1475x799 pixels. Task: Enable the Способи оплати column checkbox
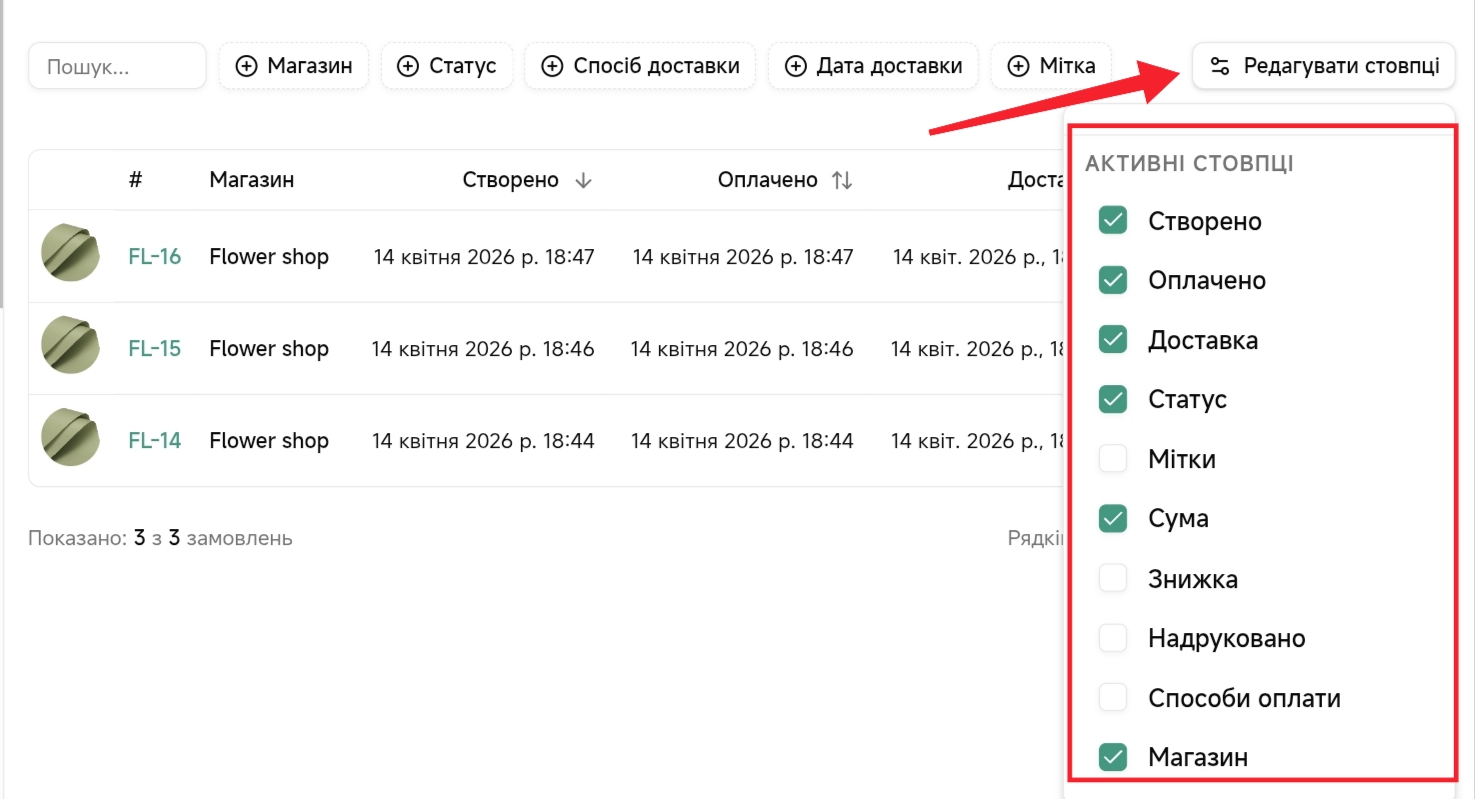tap(1113, 697)
